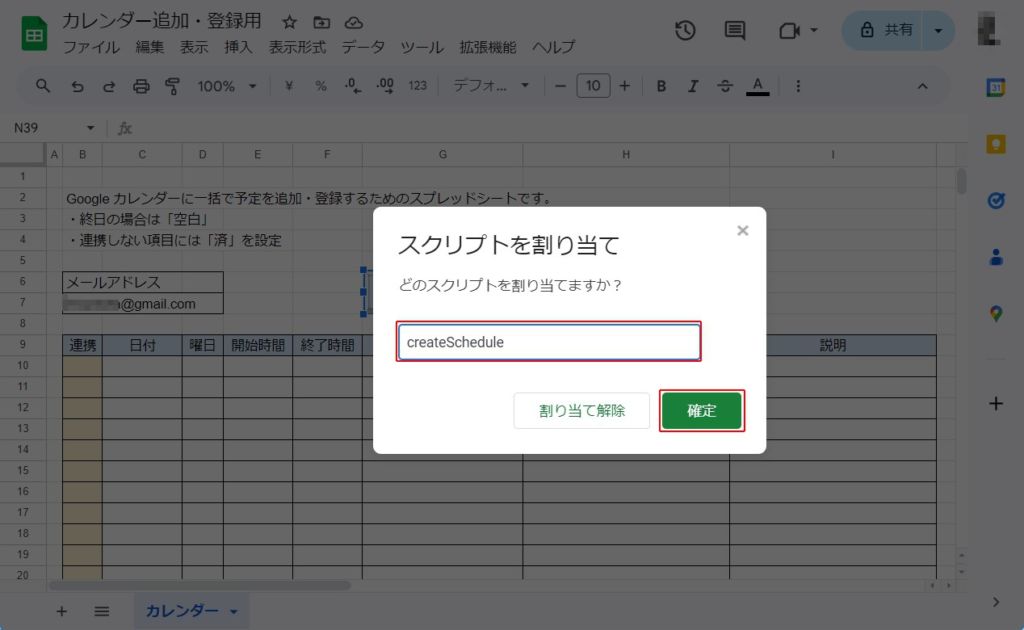Screen dimensions: 1024x630
Task: Select the paint format roller icon
Action: click(172, 86)
